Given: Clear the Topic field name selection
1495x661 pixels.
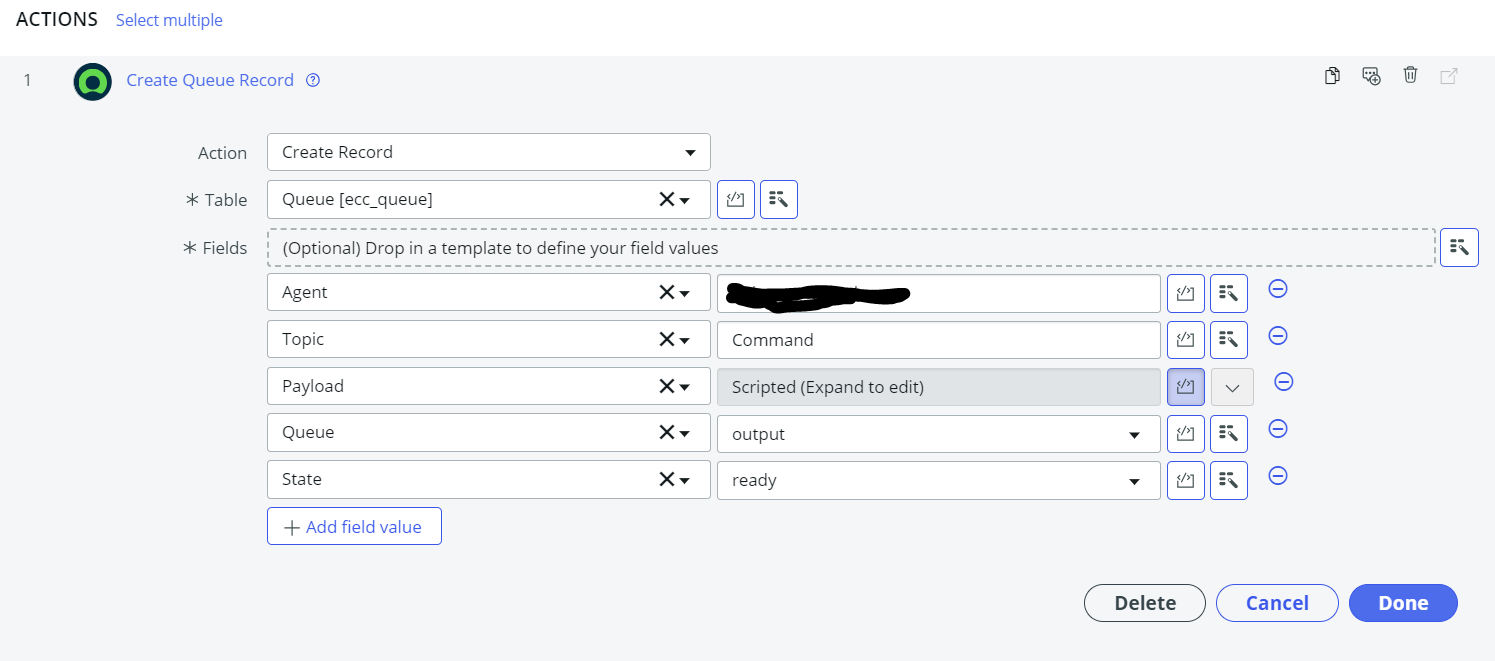Looking at the screenshot, I should (666, 339).
